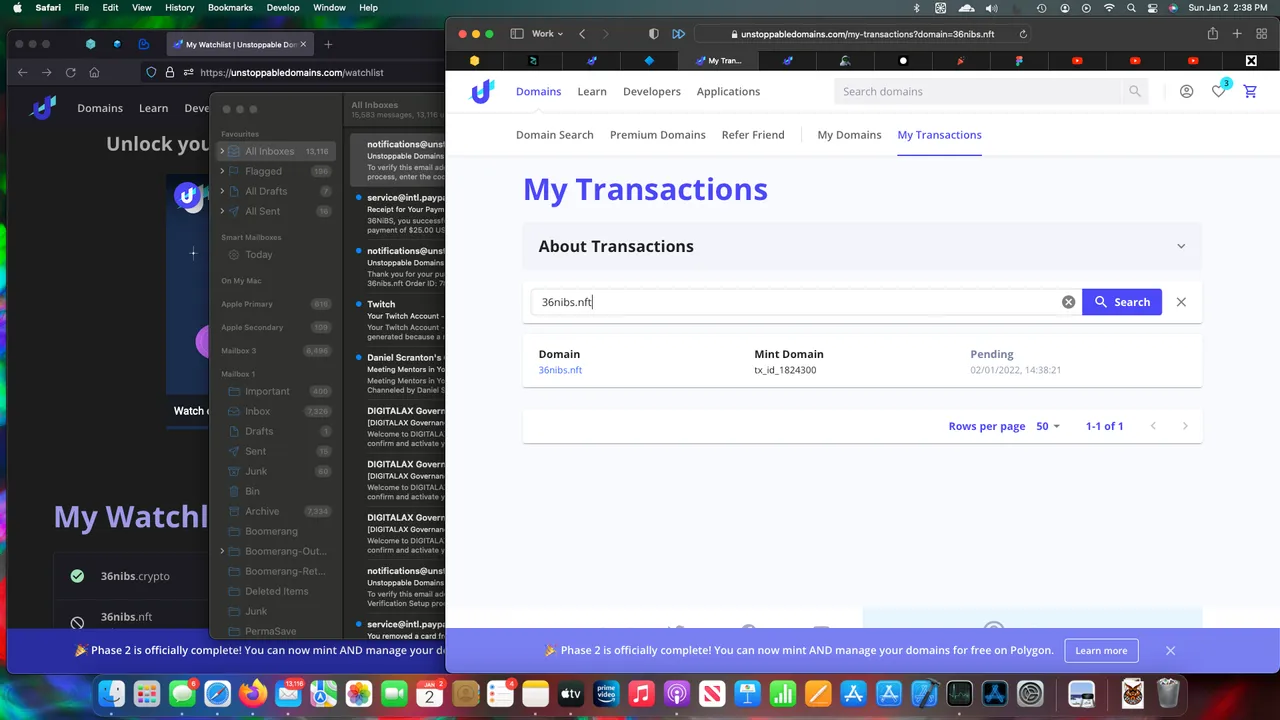
Task: Open the History menu in menu bar
Action: tap(179, 8)
